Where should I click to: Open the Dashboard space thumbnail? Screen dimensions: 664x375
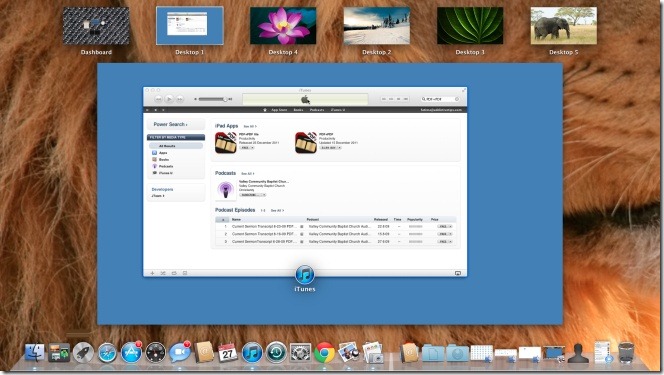[96, 26]
